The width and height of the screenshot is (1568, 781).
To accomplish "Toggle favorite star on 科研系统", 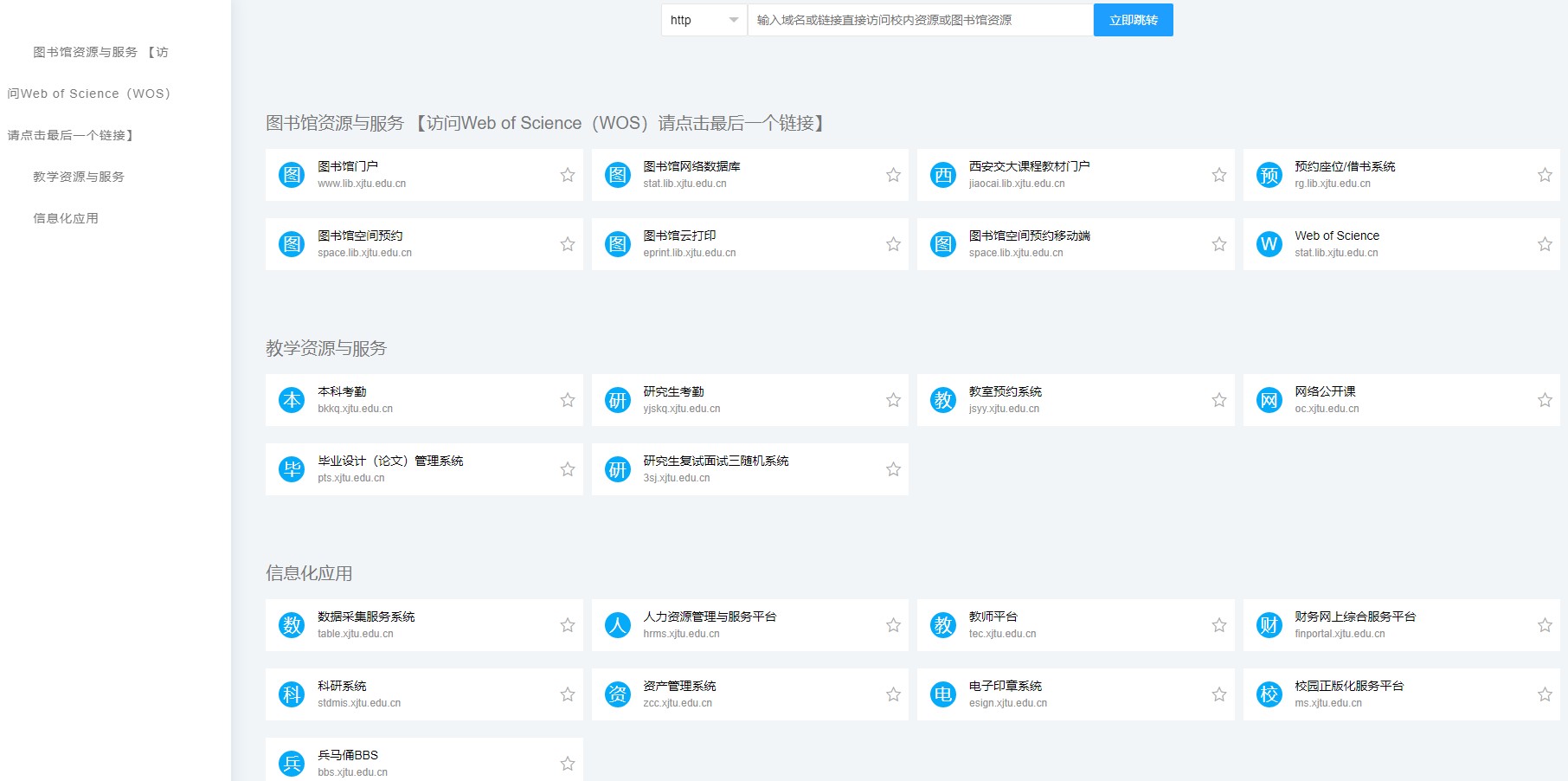I will click(568, 694).
